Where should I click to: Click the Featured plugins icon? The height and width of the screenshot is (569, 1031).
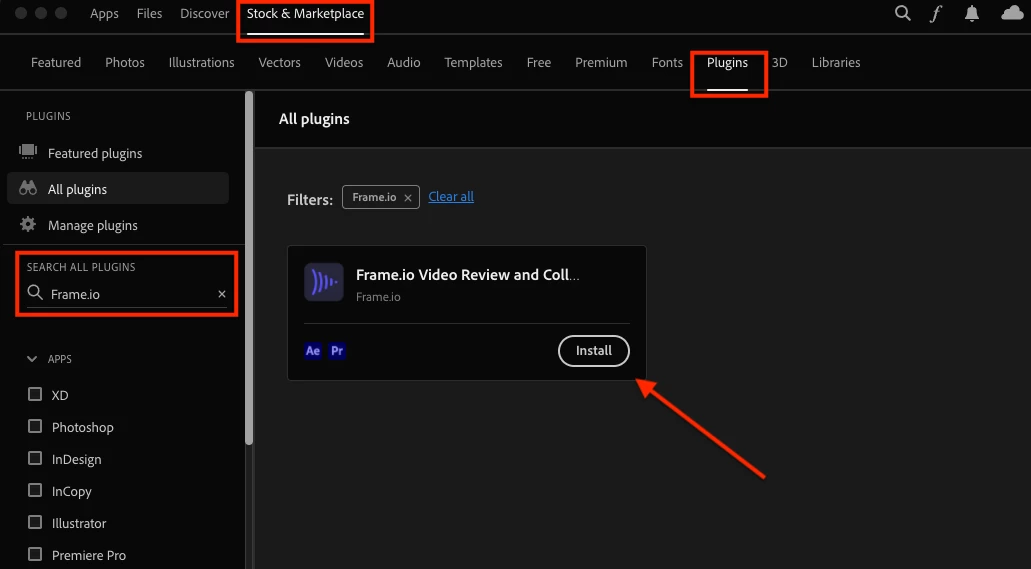point(28,152)
